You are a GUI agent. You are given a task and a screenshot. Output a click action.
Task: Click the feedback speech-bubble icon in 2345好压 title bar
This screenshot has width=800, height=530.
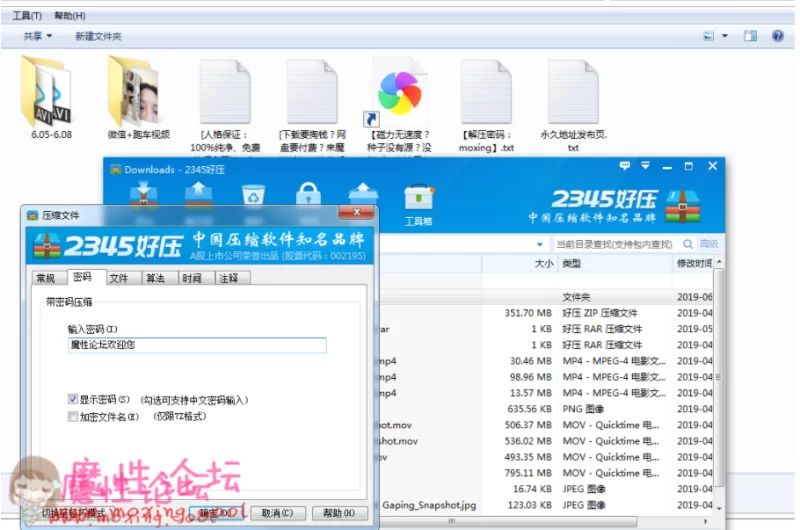pyautogui.click(x=624, y=166)
